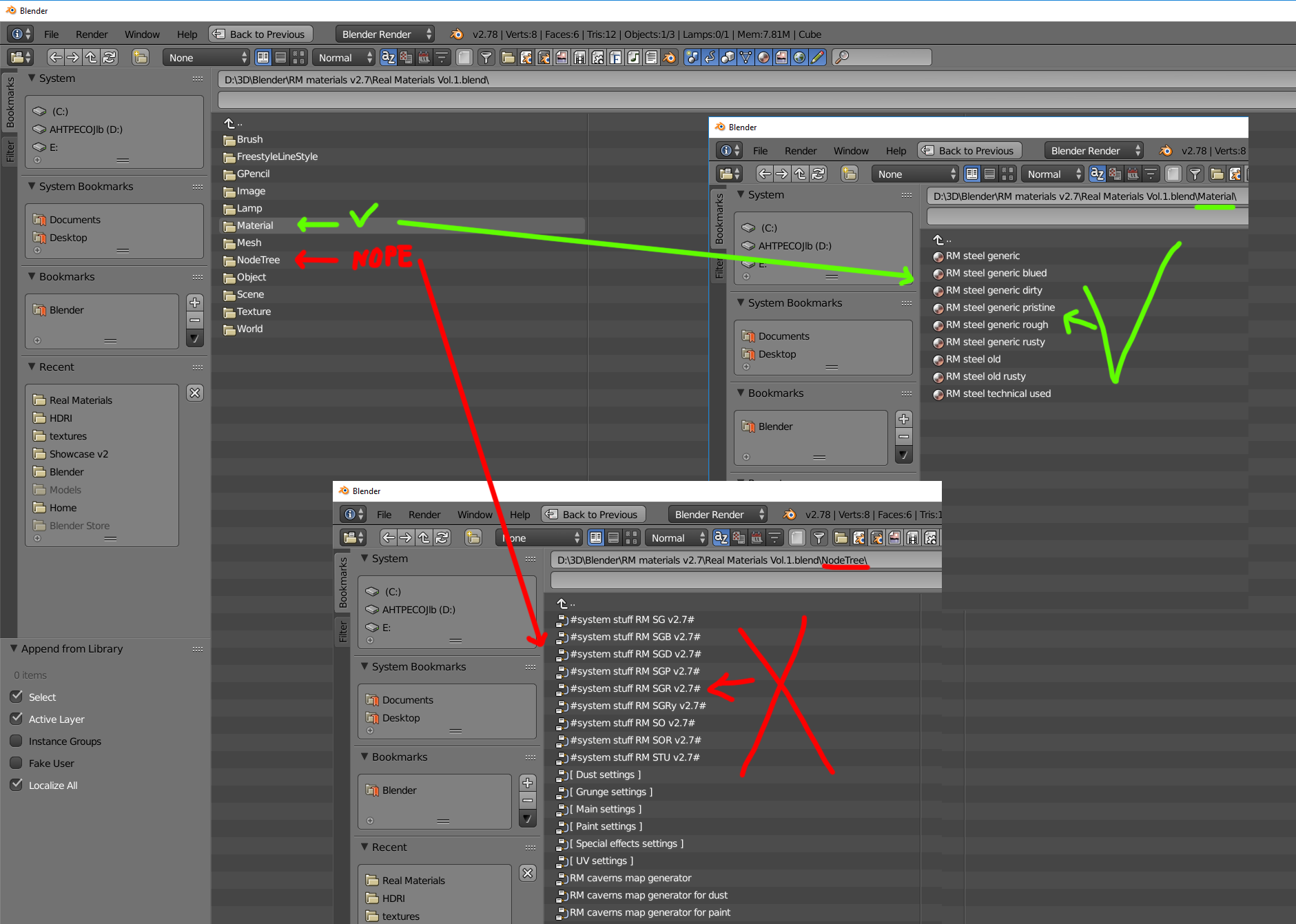Toggle the font files filter icon
The image size is (1296, 924).
615,58
